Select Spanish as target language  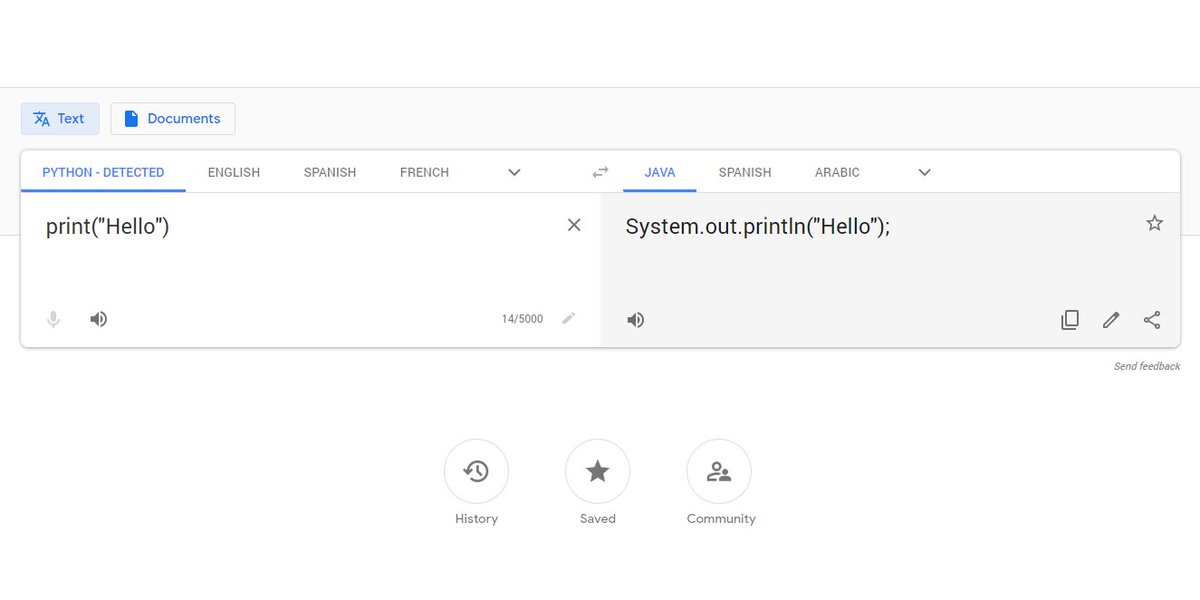pos(745,172)
